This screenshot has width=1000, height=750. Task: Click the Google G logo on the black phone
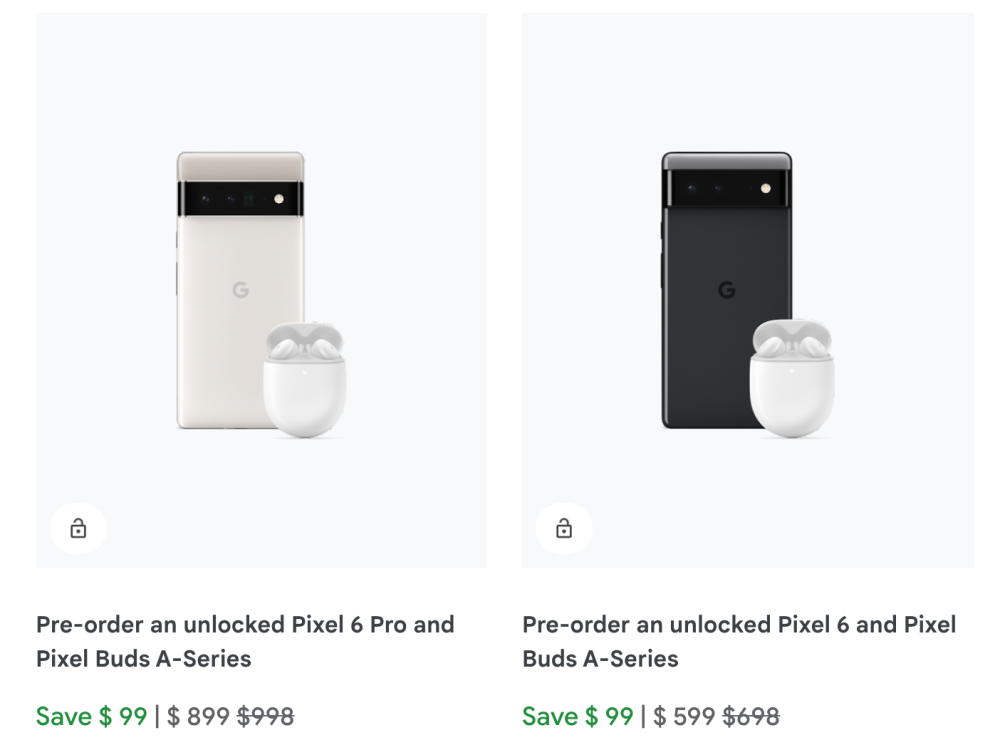click(x=727, y=290)
